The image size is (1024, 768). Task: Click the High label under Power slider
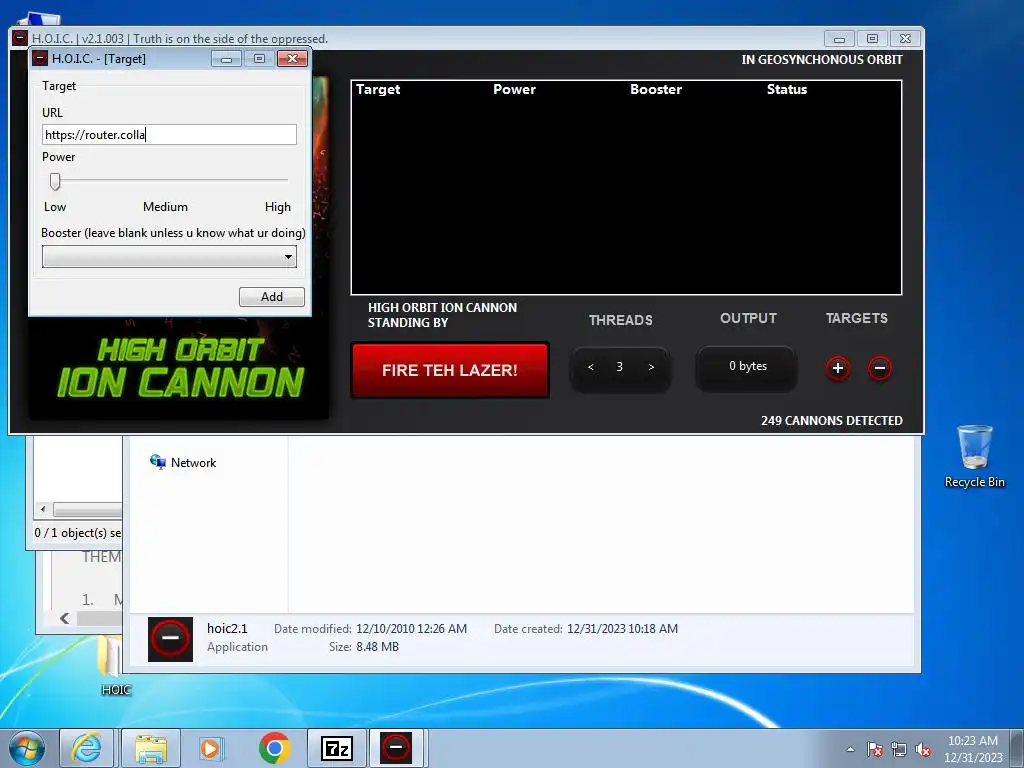point(278,207)
